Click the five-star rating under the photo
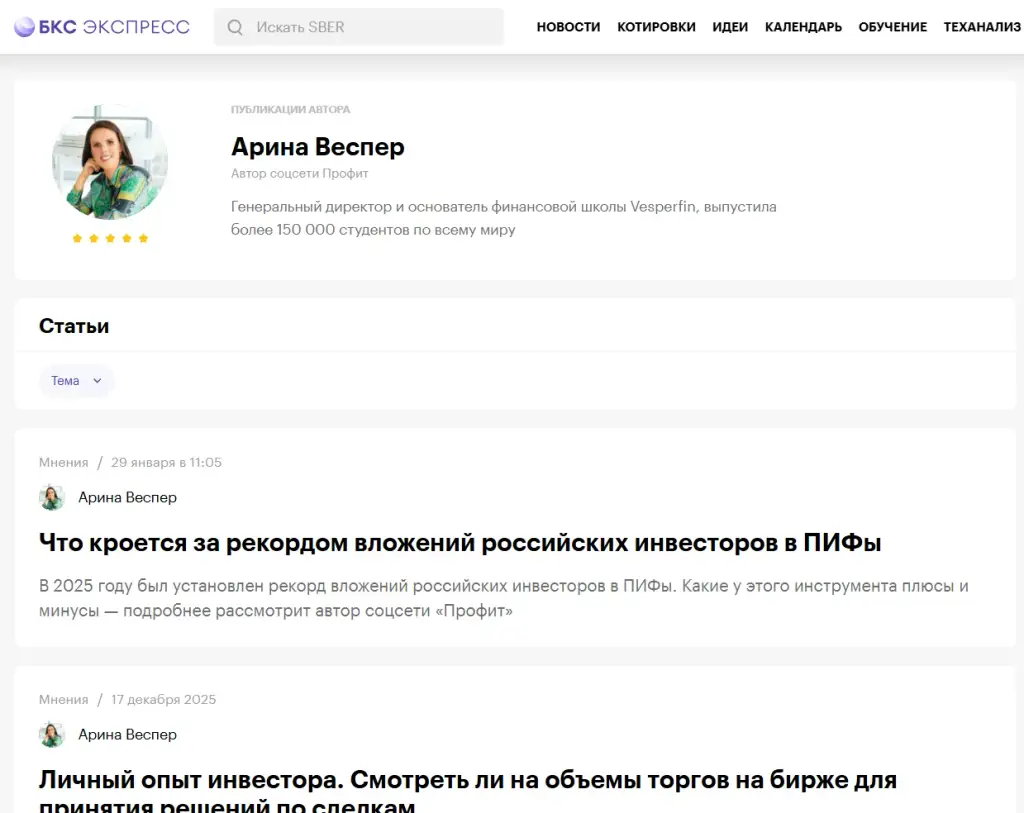1024x813 pixels. point(110,238)
